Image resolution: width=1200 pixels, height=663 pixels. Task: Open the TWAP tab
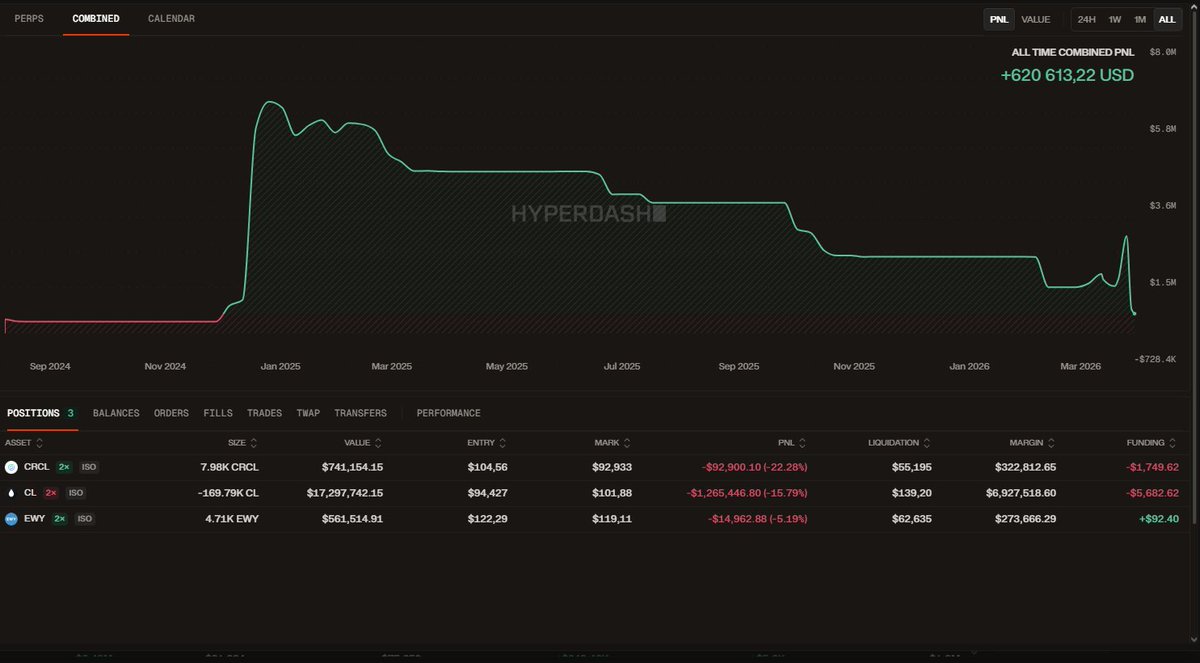308,413
